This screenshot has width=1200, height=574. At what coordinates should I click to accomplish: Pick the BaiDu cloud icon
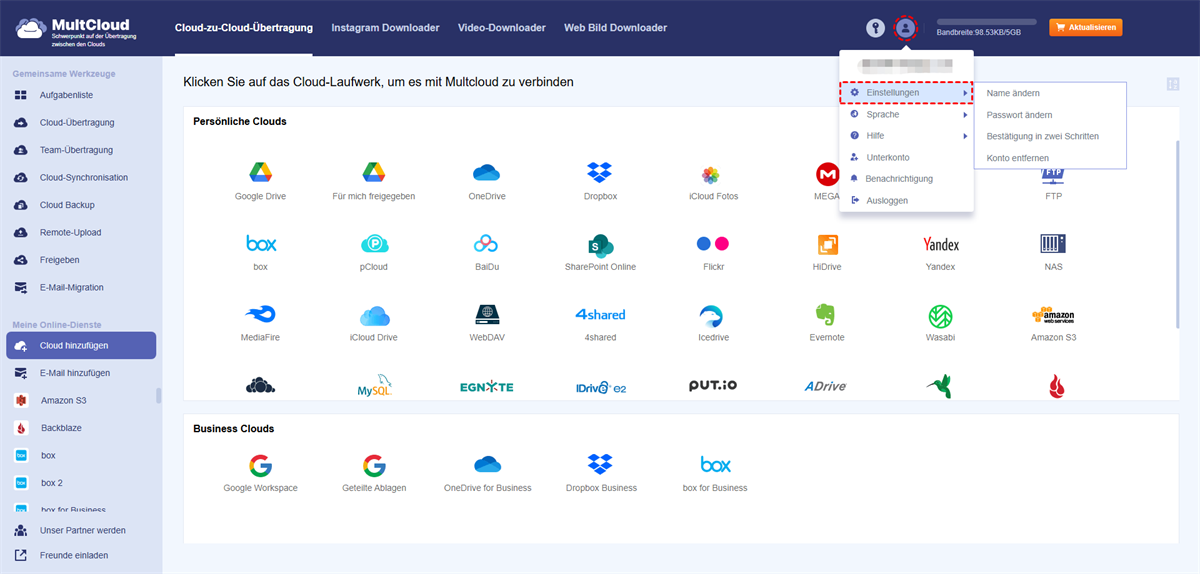coord(487,243)
